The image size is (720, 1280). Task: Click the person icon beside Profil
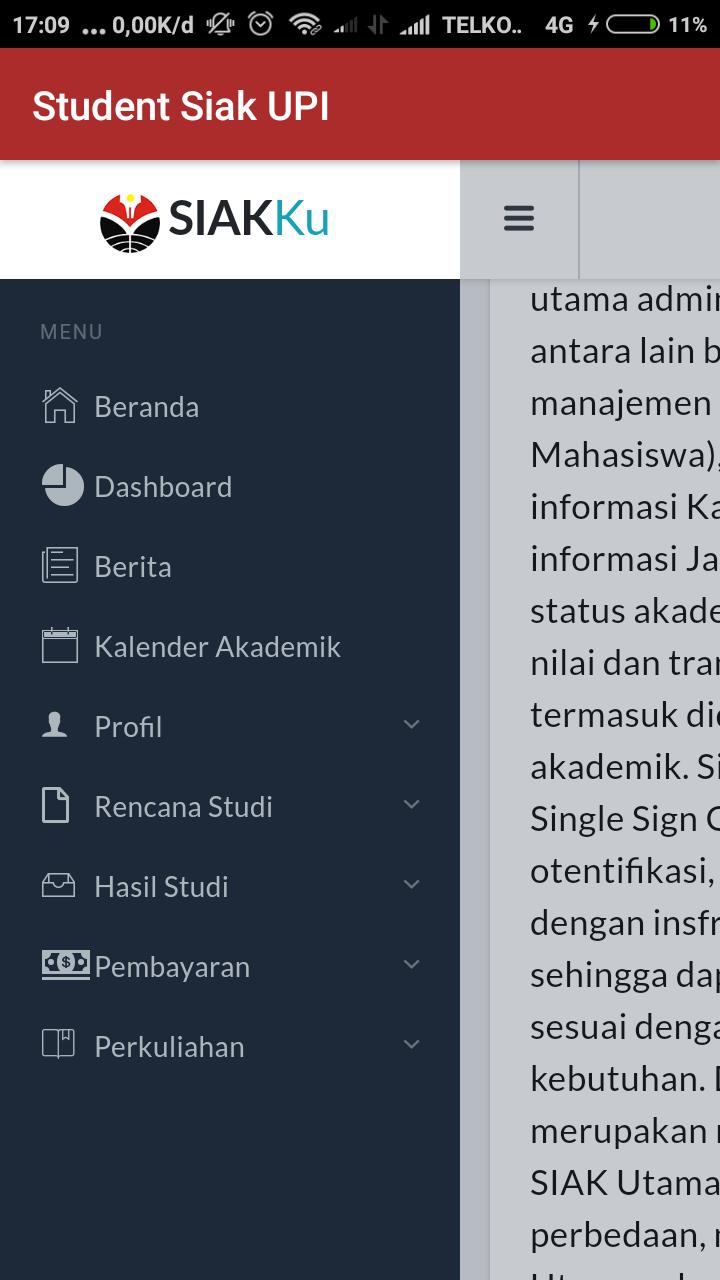(x=55, y=725)
